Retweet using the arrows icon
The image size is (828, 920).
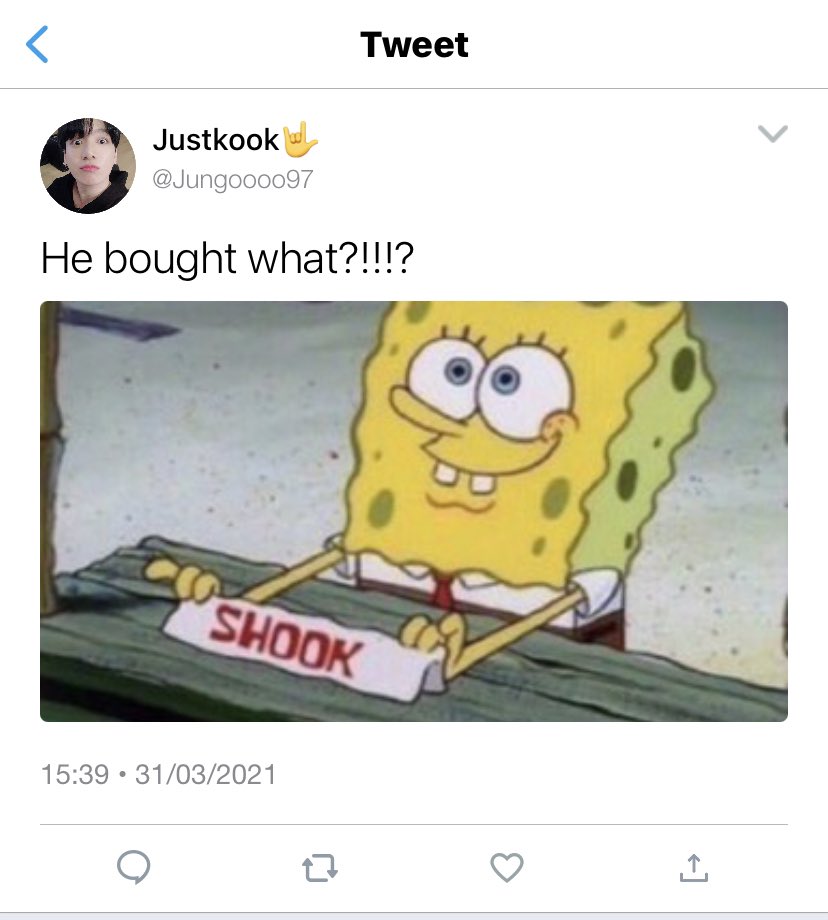320,868
